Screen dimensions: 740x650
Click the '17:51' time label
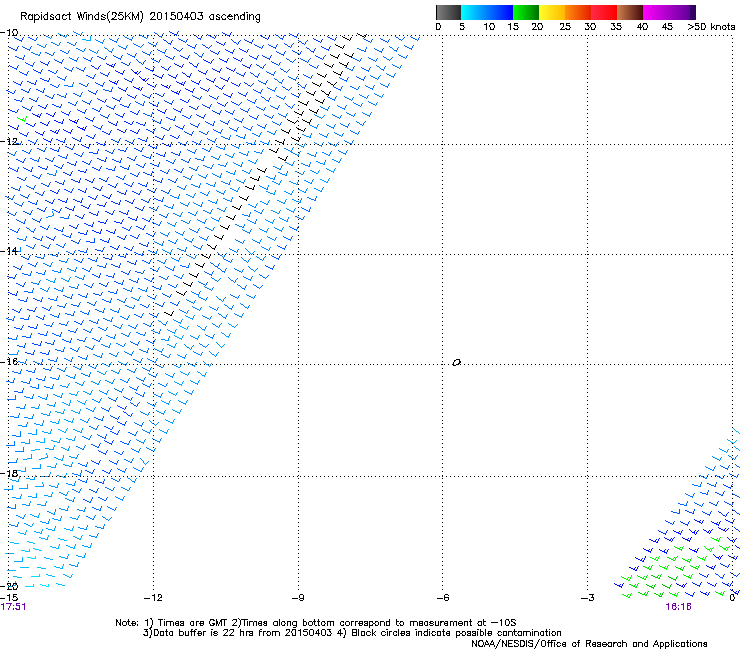(x=13, y=607)
